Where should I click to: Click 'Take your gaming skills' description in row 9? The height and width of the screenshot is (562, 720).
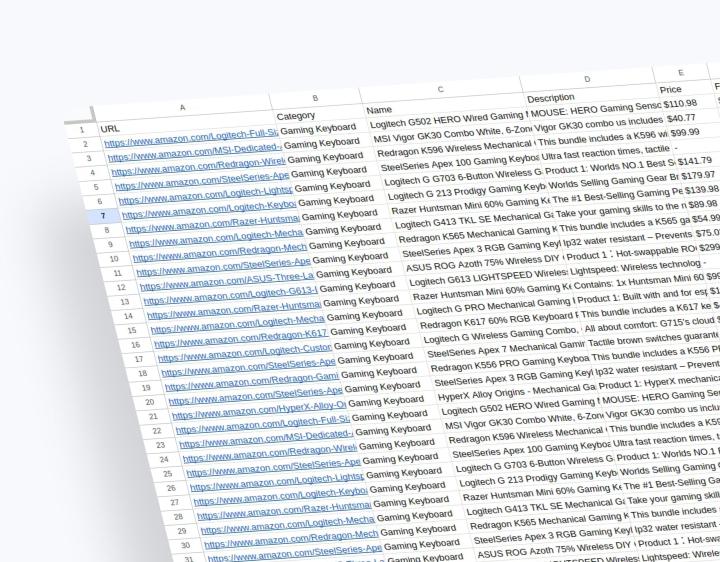621,210
